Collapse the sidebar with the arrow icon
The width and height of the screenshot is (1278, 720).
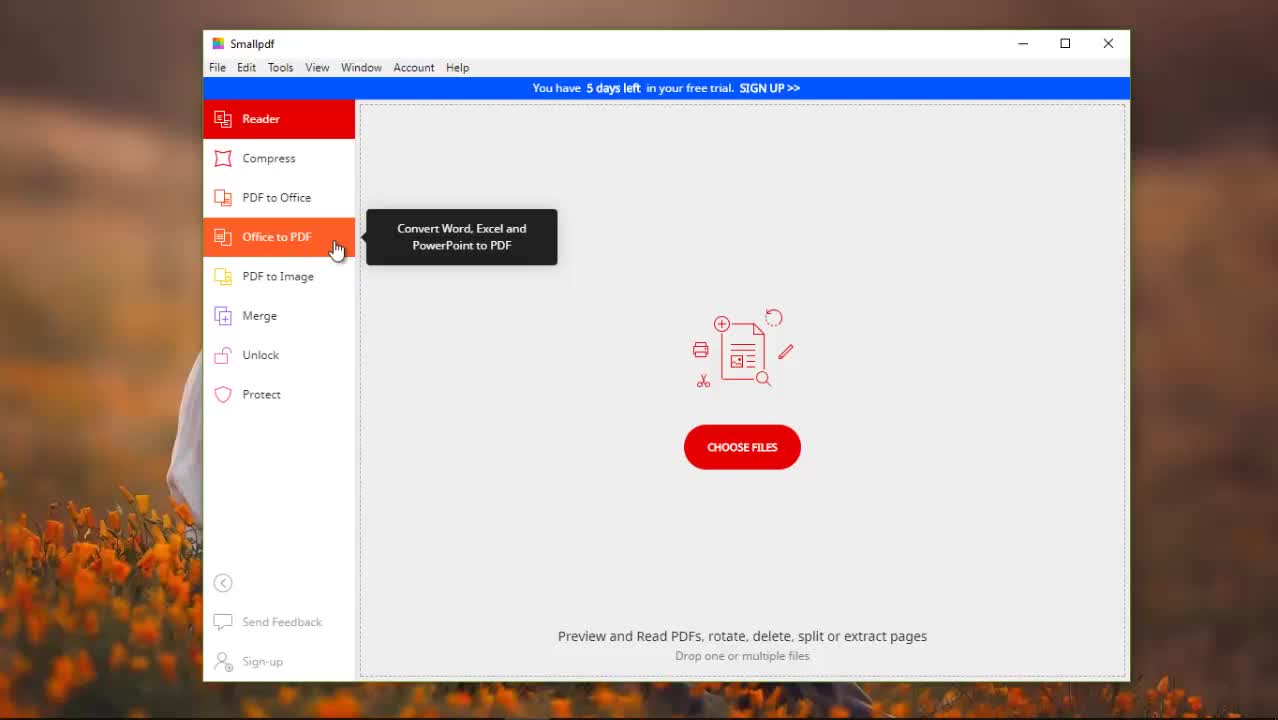tap(223, 583)
